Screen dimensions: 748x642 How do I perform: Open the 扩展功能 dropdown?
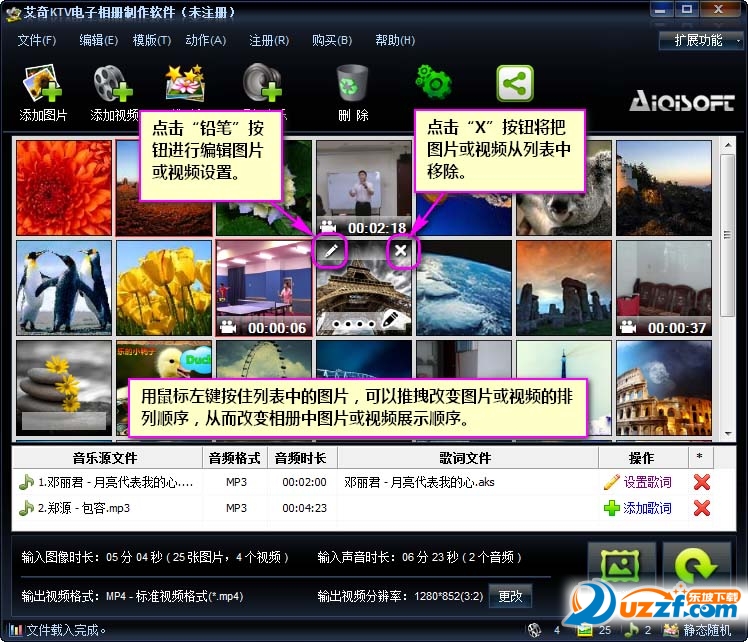701,41
